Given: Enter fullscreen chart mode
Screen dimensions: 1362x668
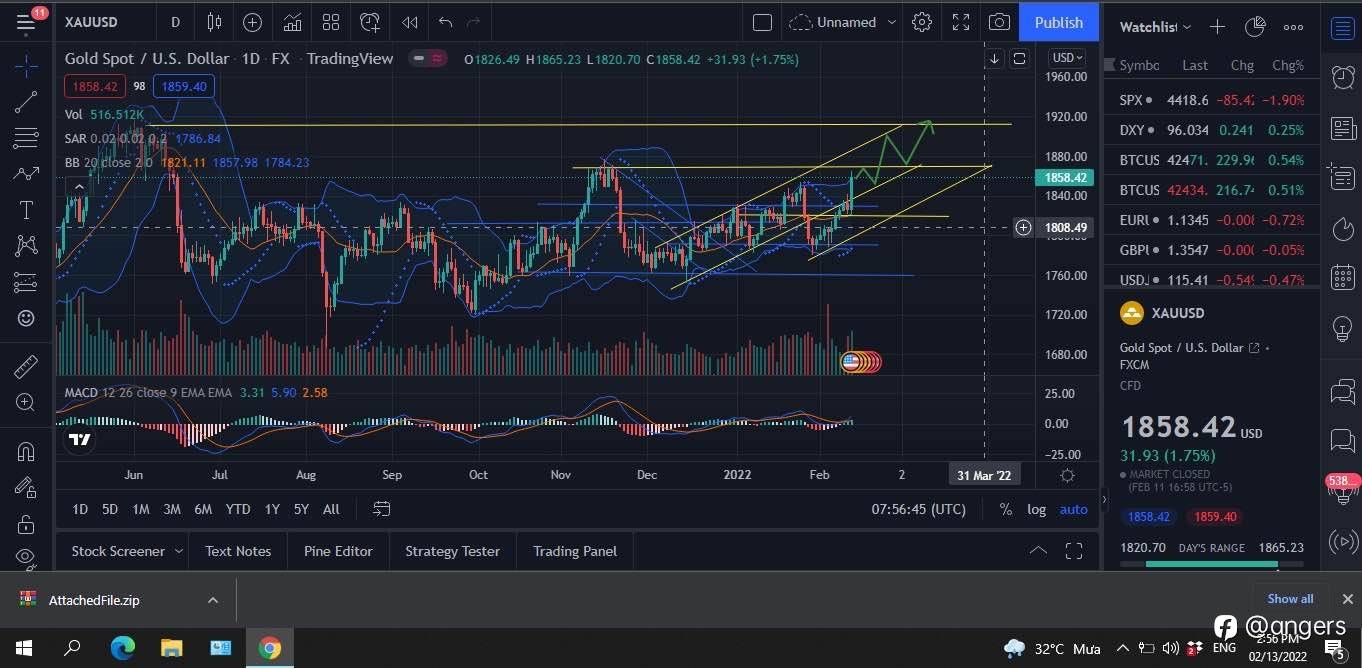Looking at the screenshot, I should pyautogui.click(x=960, y=22).
